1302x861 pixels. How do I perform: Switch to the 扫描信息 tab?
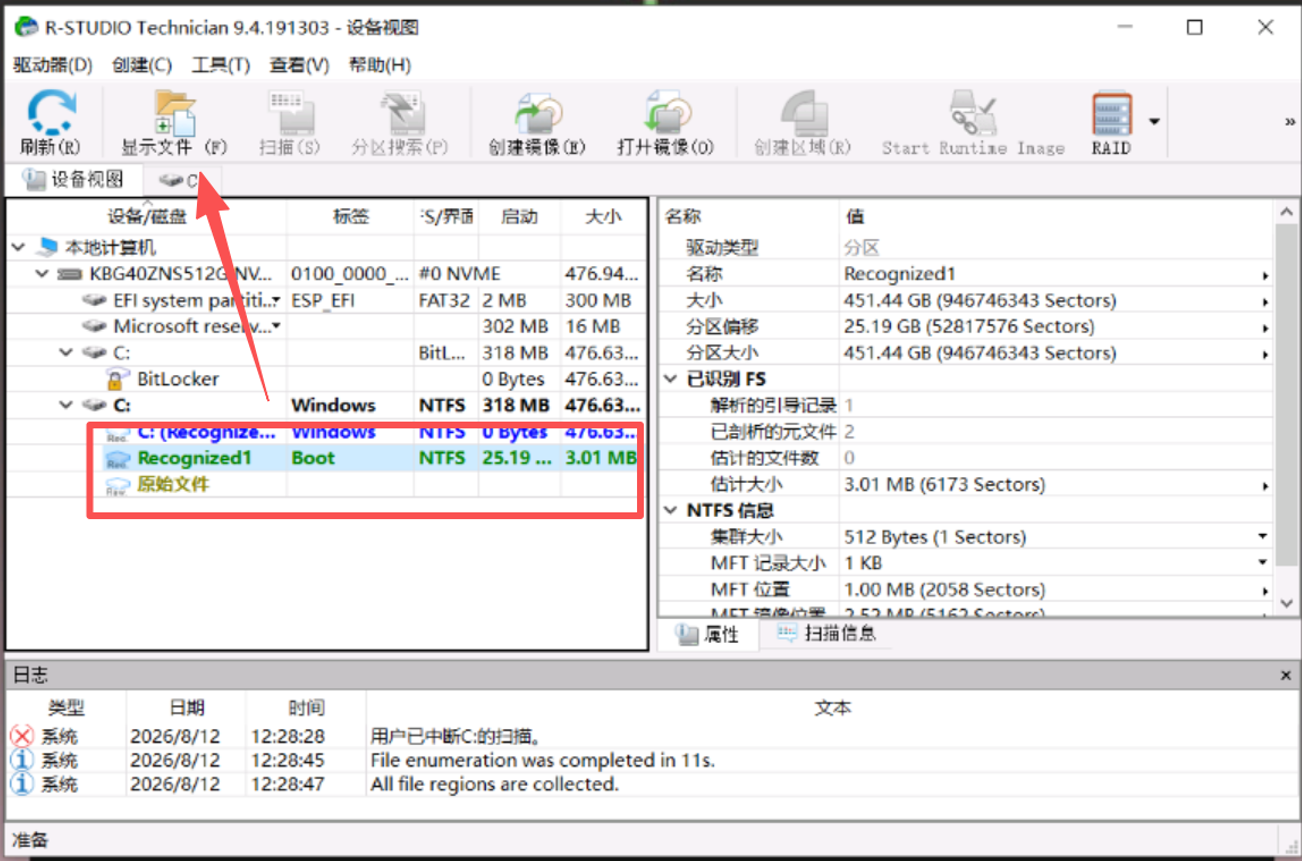(826, 633)
